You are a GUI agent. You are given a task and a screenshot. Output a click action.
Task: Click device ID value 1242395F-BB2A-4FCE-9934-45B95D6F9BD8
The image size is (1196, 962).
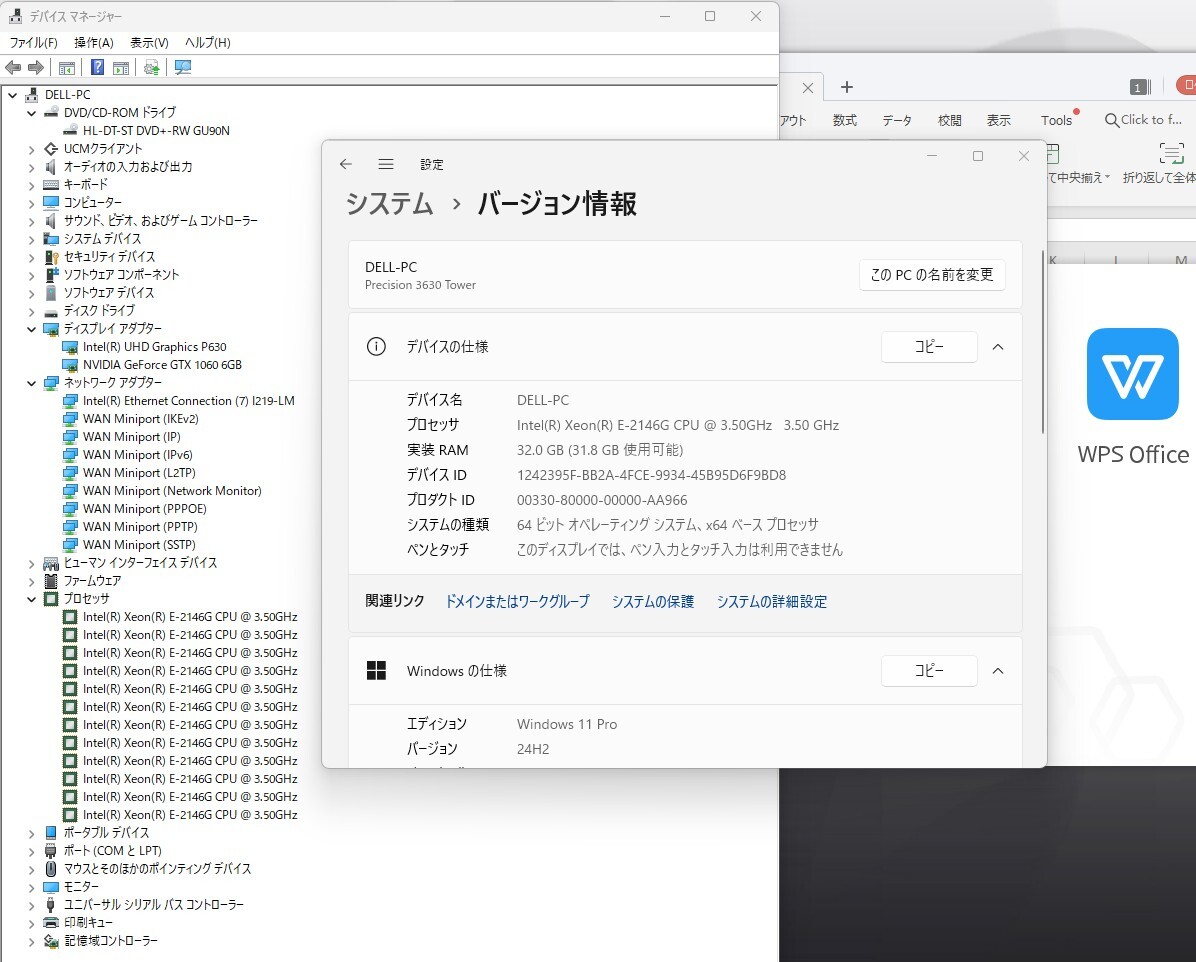click(x=651, y=475)
